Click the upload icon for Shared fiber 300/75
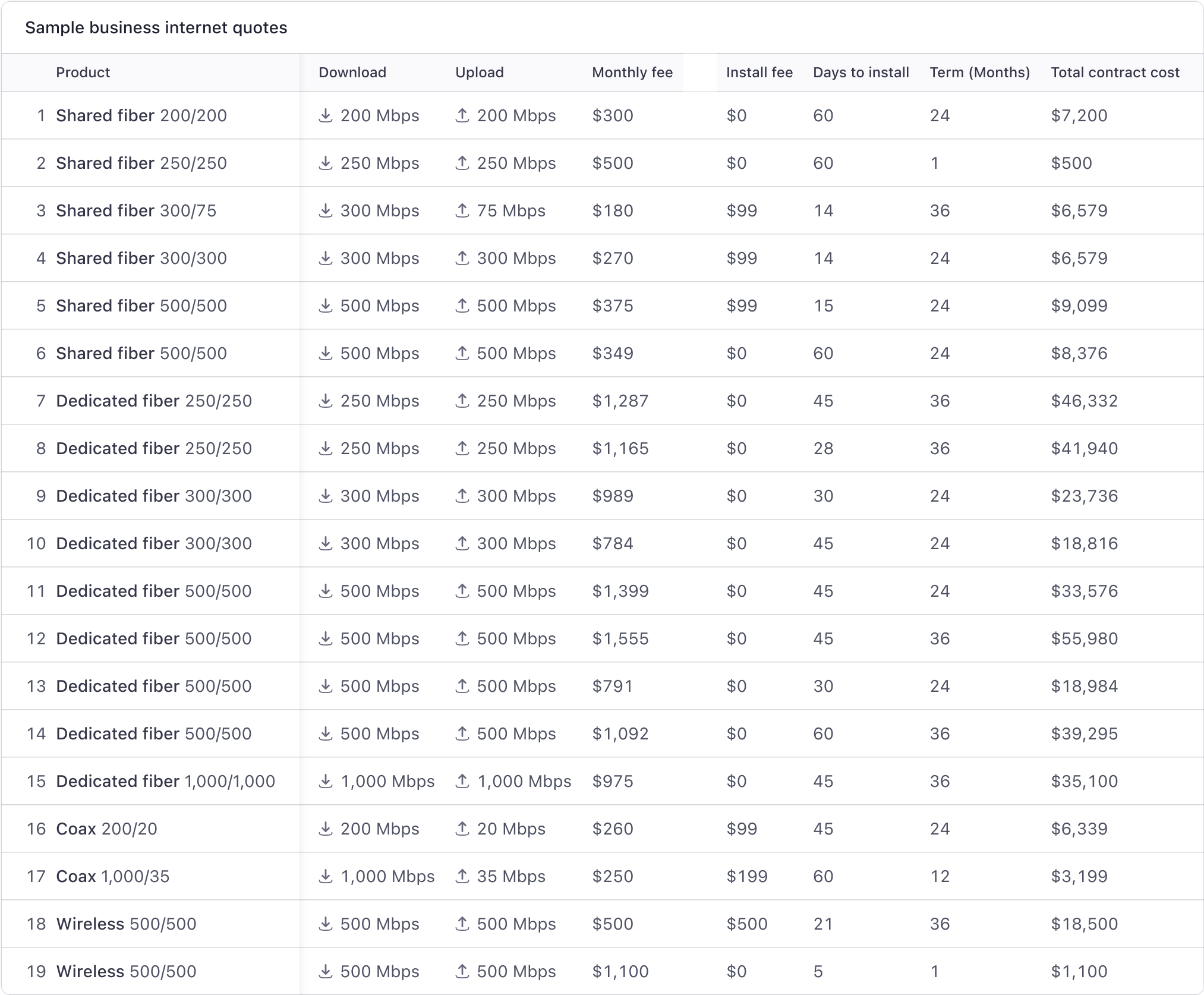This screenshot has height=995, width=1204. [x=463, y=210]
